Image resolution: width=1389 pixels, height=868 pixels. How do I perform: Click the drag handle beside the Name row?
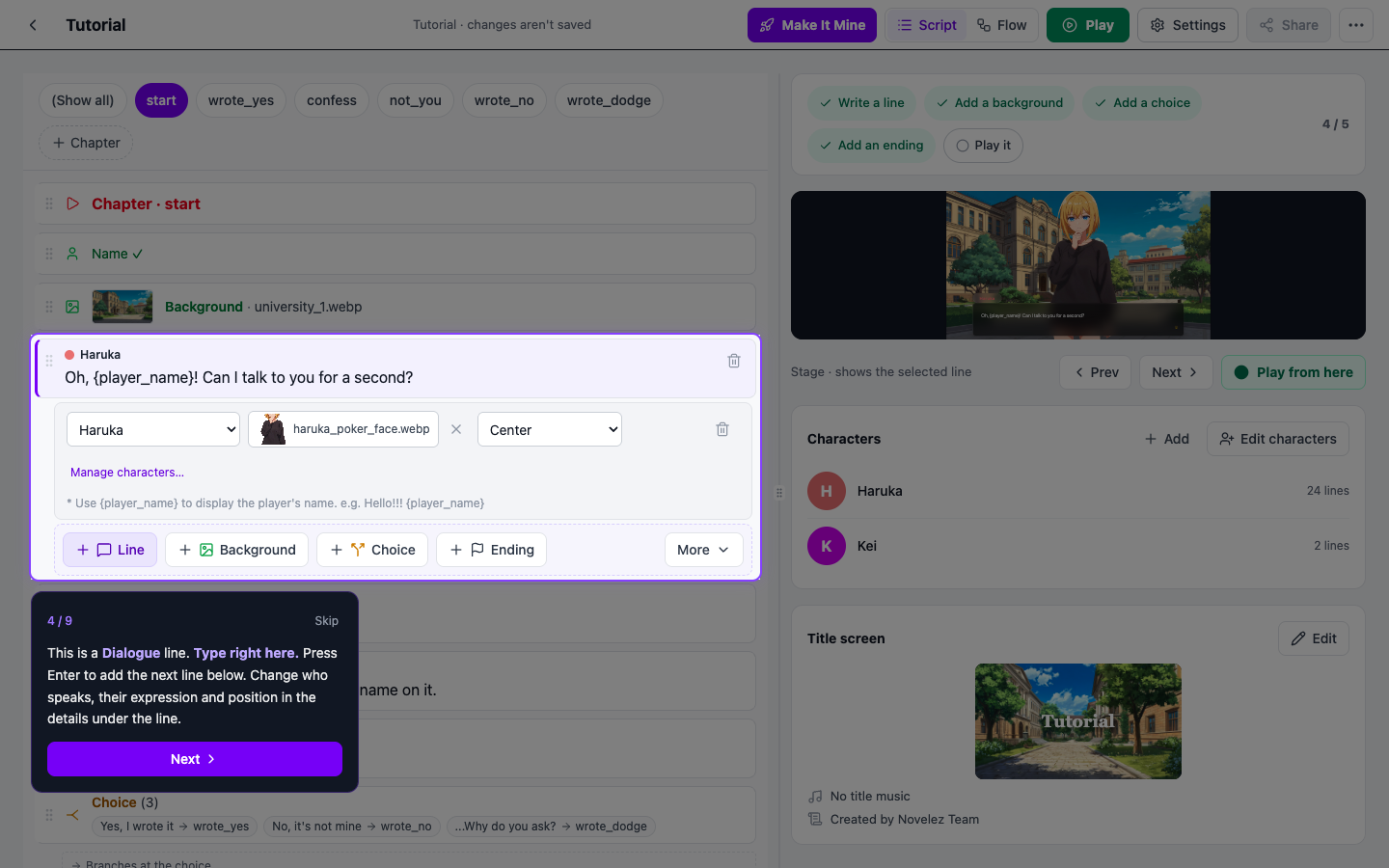(x=49, y=254)
